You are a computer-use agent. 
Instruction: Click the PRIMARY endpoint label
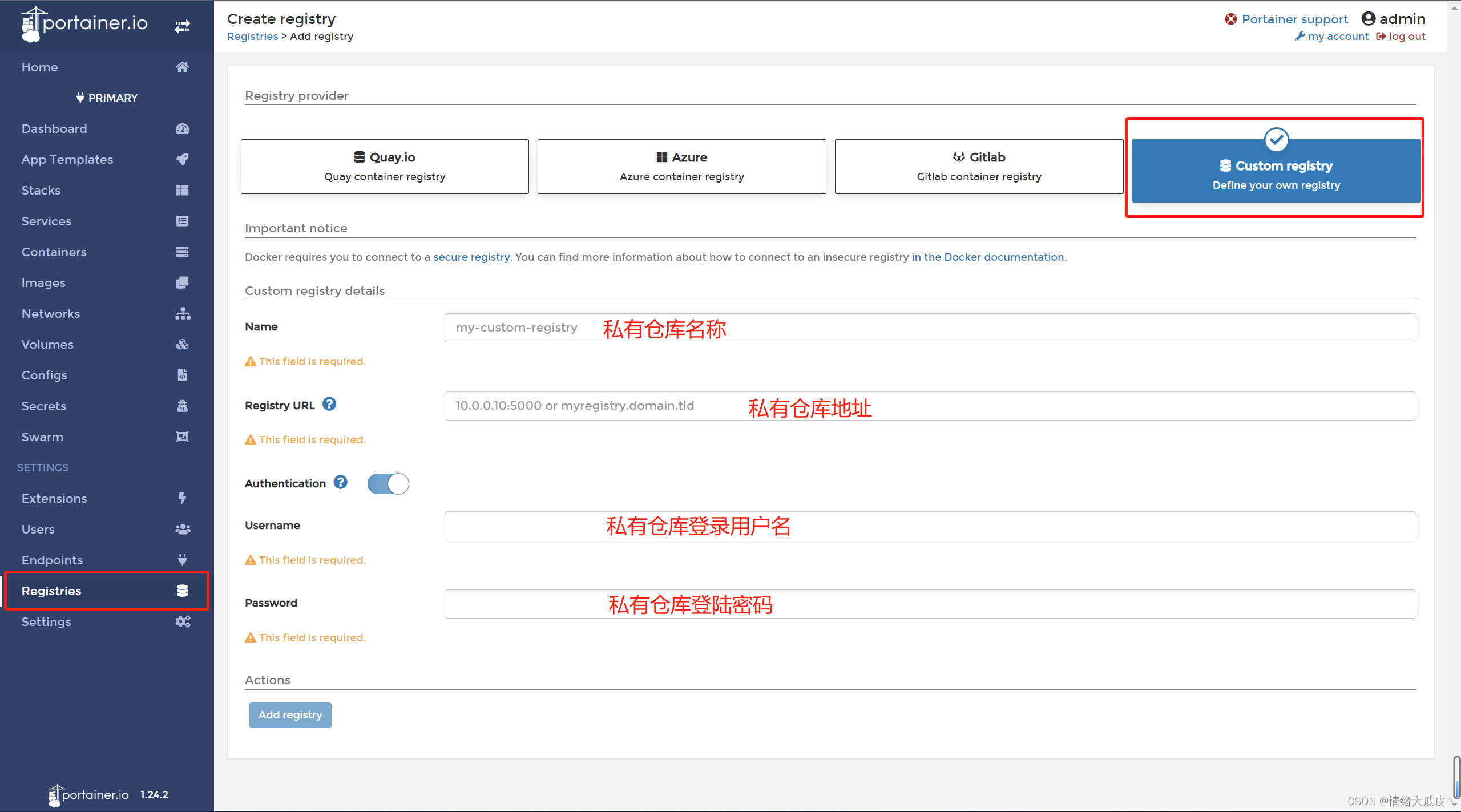click(x=107, y=98)
